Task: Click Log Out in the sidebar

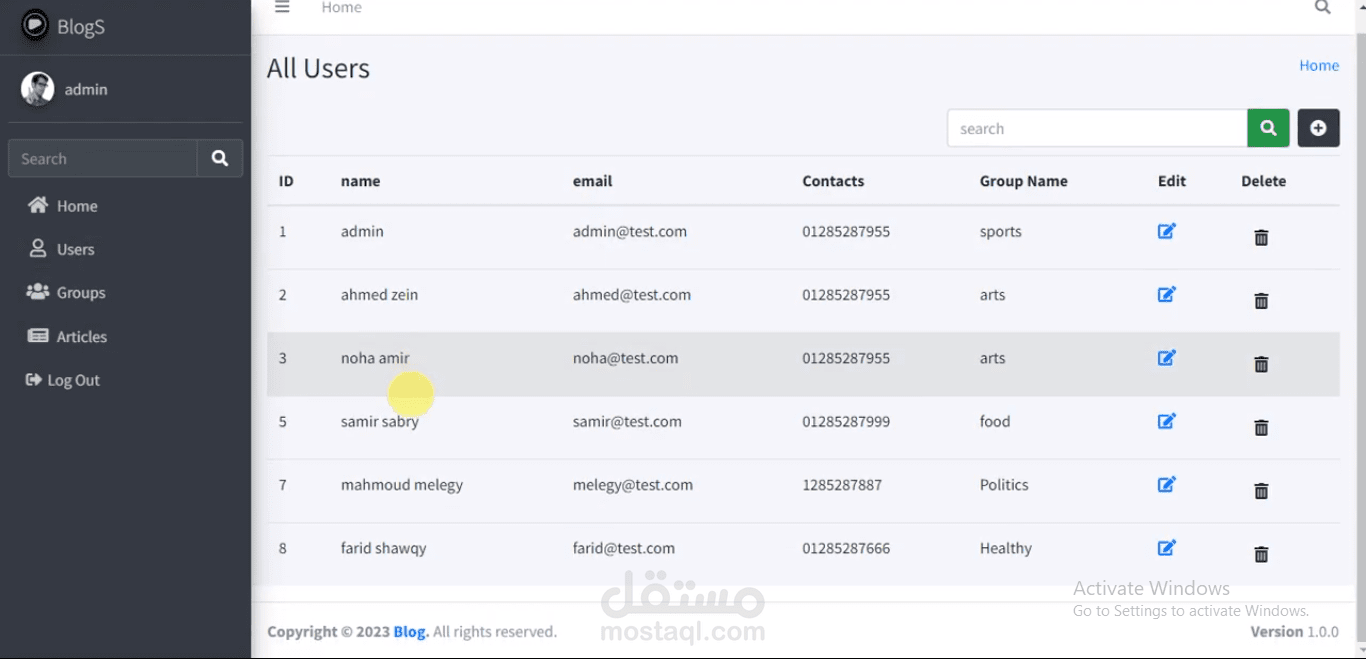Action: point(73,380)
